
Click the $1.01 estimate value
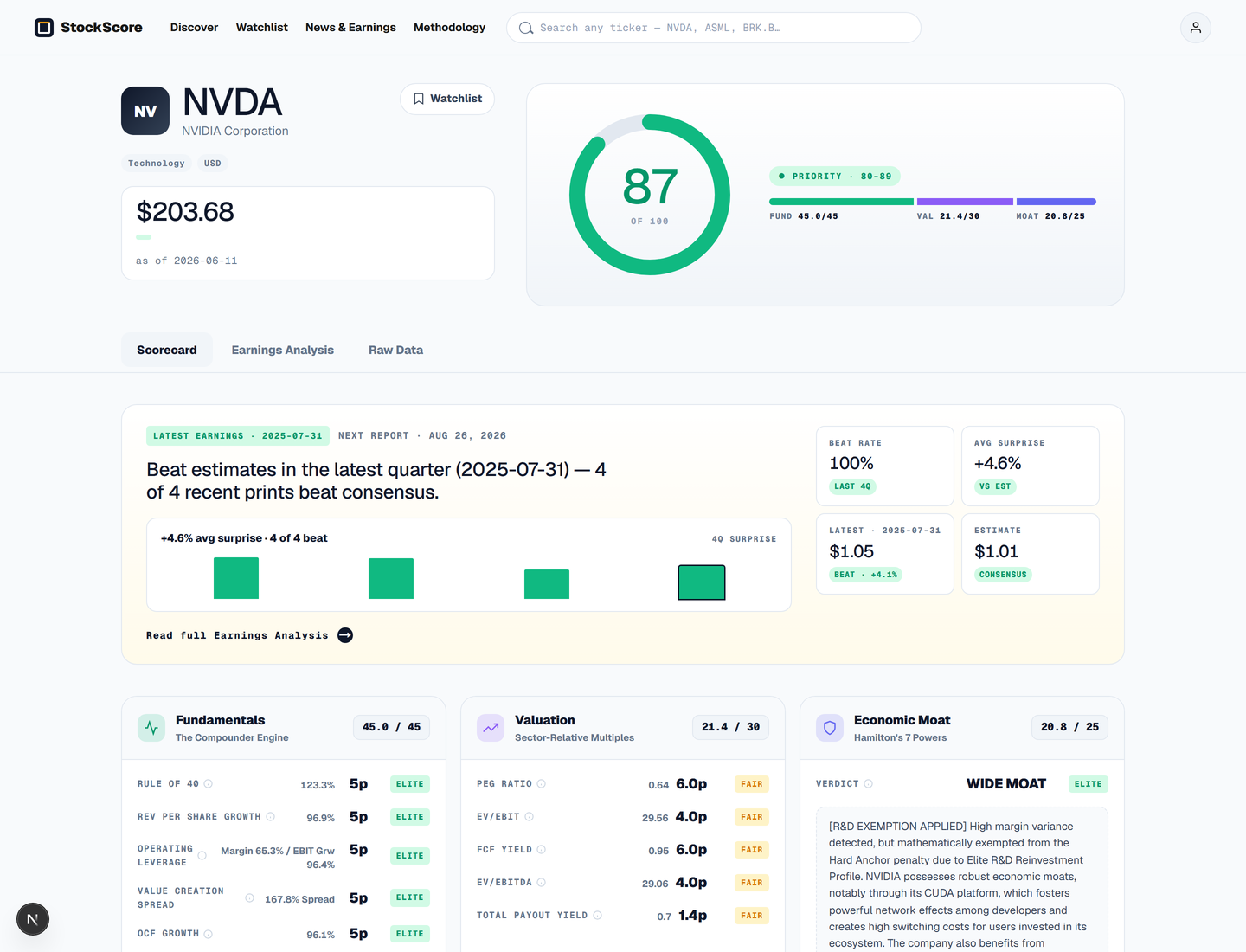[x=997, y=551]
